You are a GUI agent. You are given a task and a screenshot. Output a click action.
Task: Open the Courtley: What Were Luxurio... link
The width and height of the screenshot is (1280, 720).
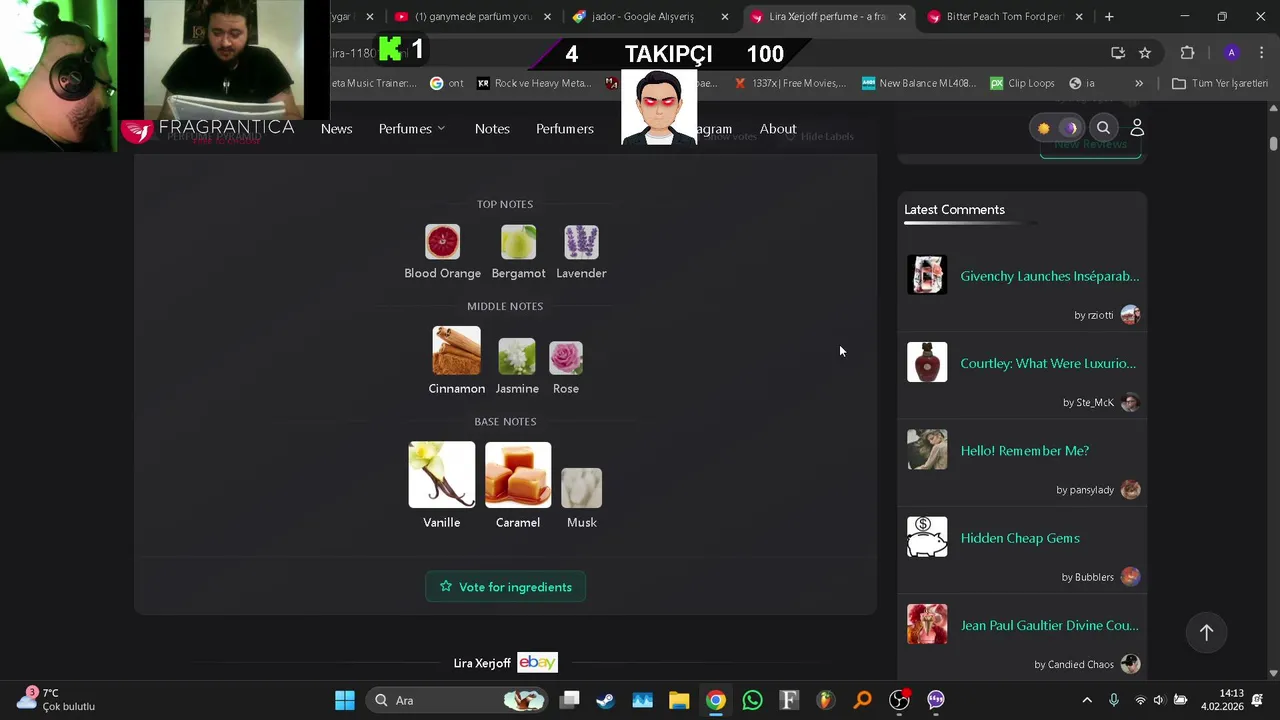click(x=1048, y=363)
